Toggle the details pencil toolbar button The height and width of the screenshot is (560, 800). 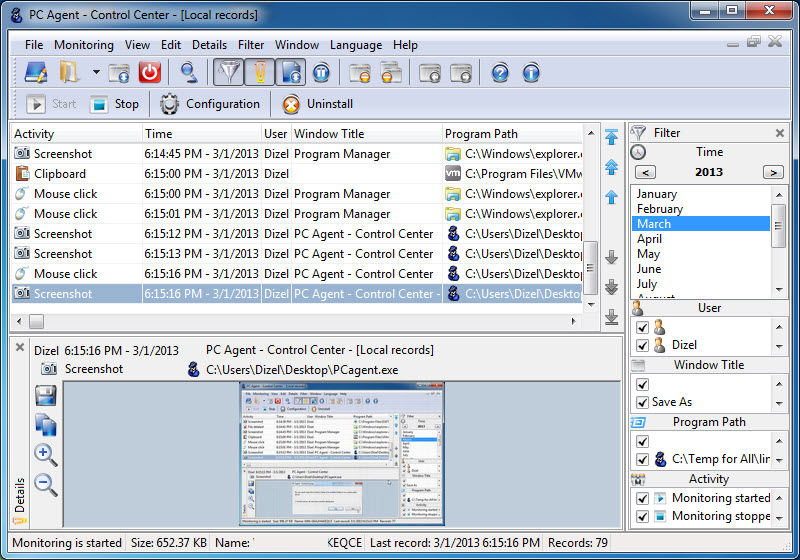click(260, 72)
